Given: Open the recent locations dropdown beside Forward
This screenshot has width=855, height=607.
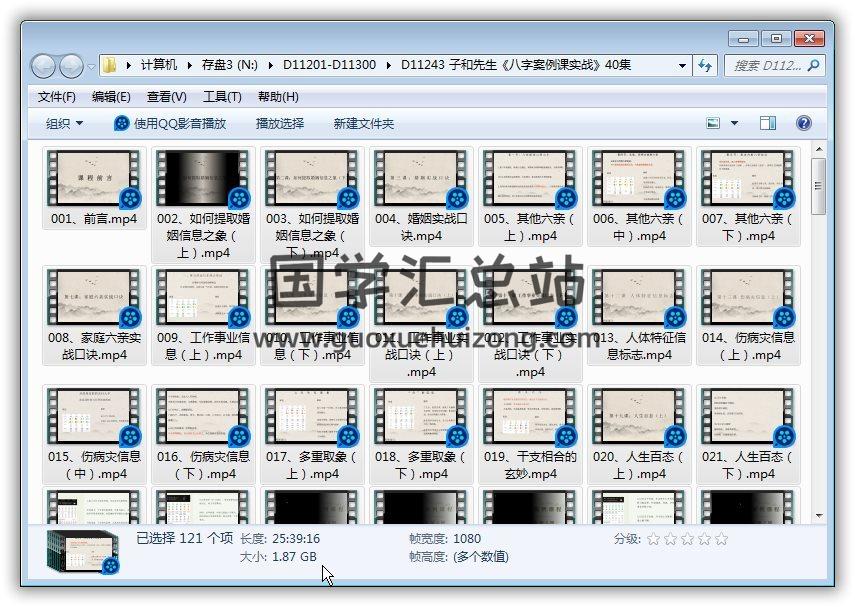Looking at the screenshot, I should coord(91,67).
